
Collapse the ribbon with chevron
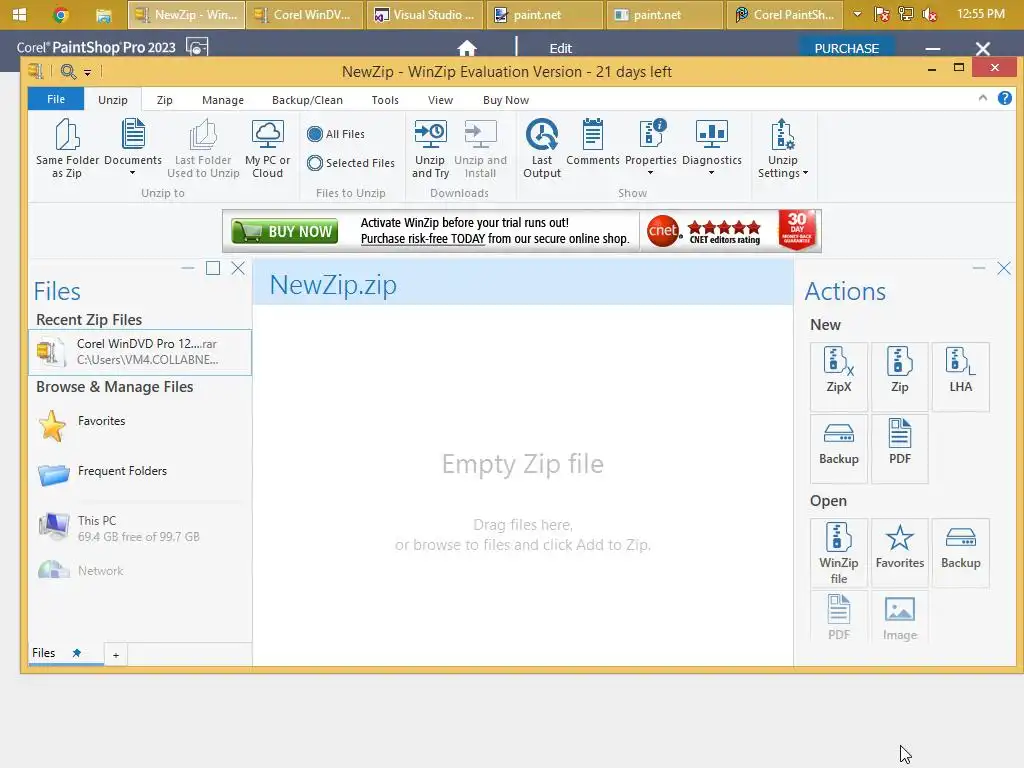(982, 98)
